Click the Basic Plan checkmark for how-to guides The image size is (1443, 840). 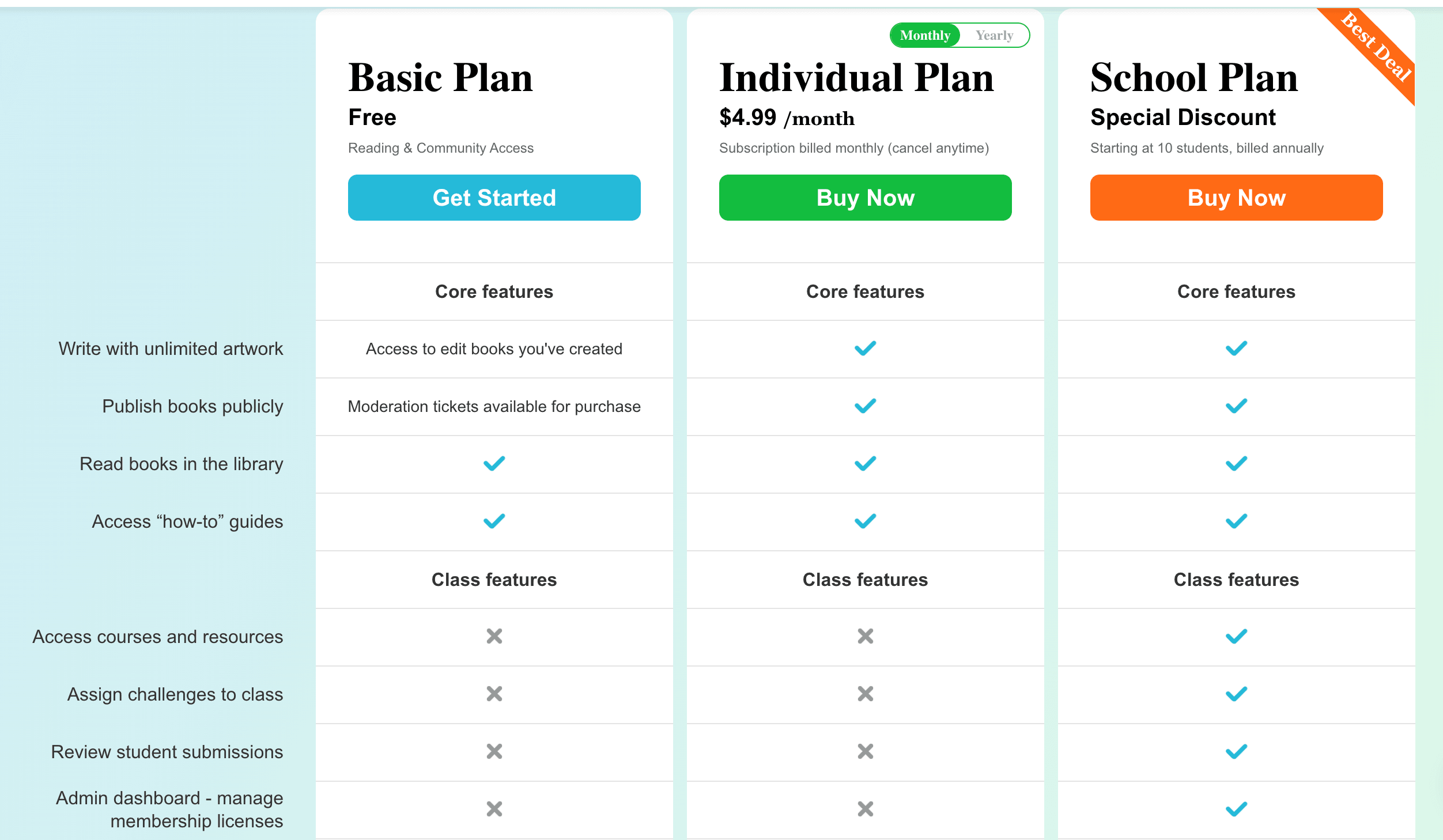(494, 521)
